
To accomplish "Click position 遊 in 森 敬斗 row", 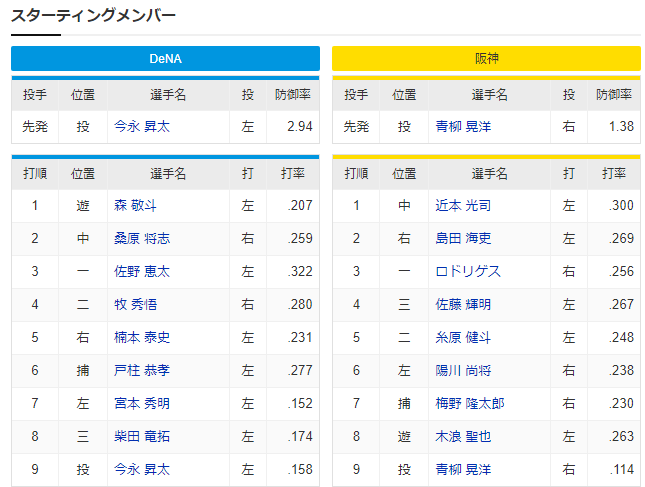I will [83, 205].
